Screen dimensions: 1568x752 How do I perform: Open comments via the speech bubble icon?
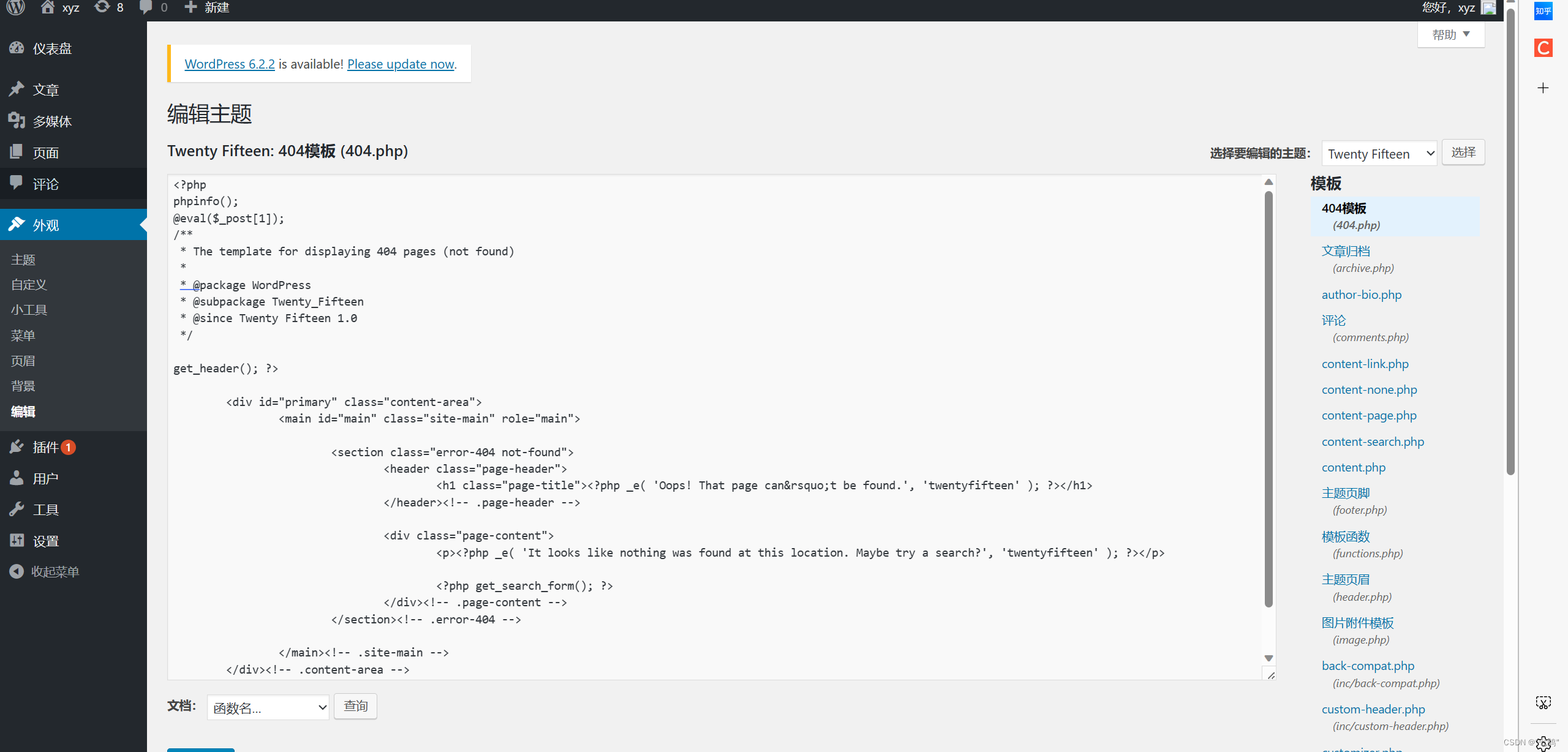click(x=145, y=8)
